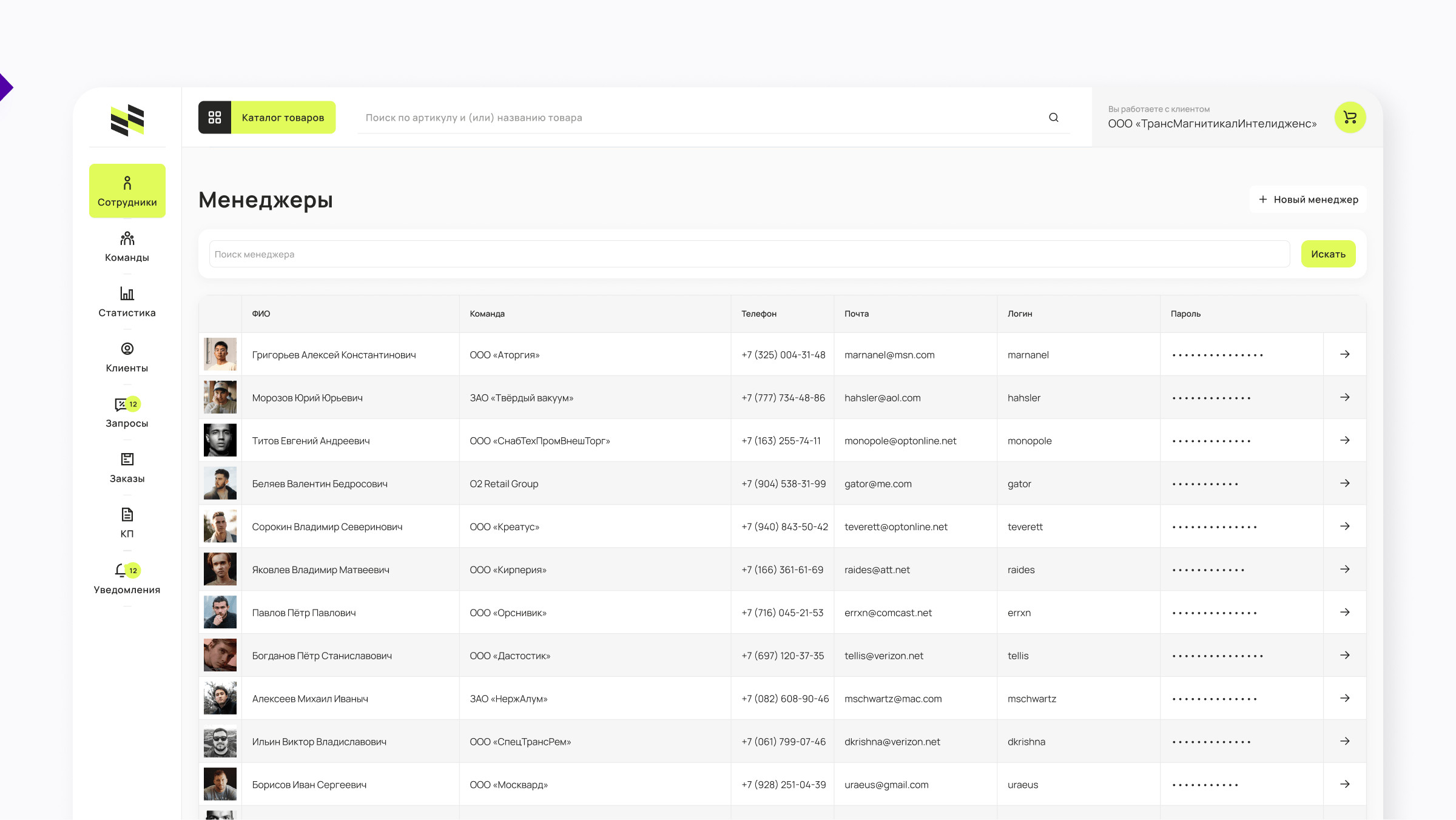Image resolution: width=1456 pixels, height=820 pixels.
Task: Click Морозов Юрий avatar thumbnail
Action: click(220, 397)
